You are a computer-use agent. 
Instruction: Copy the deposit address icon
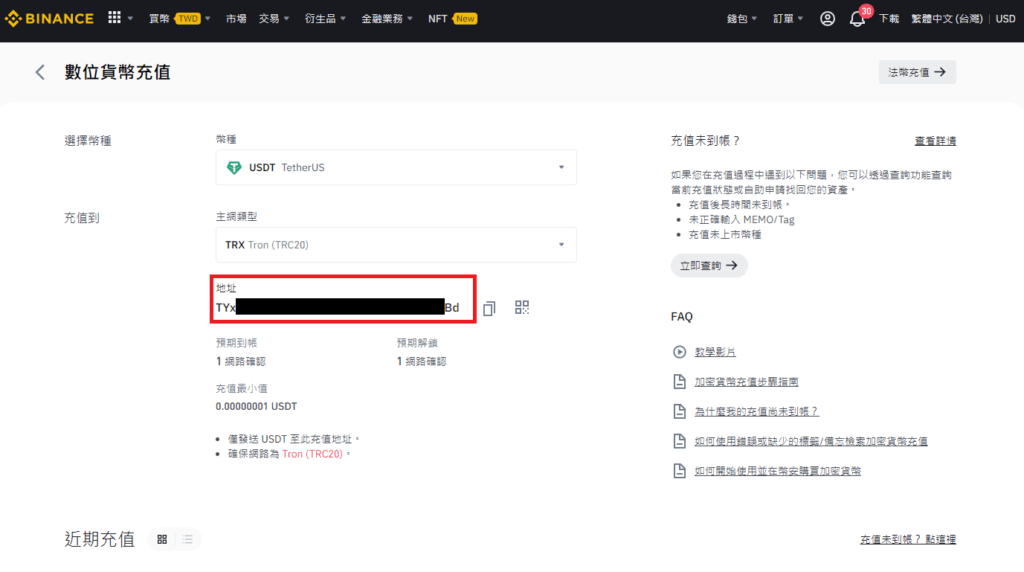489,308
